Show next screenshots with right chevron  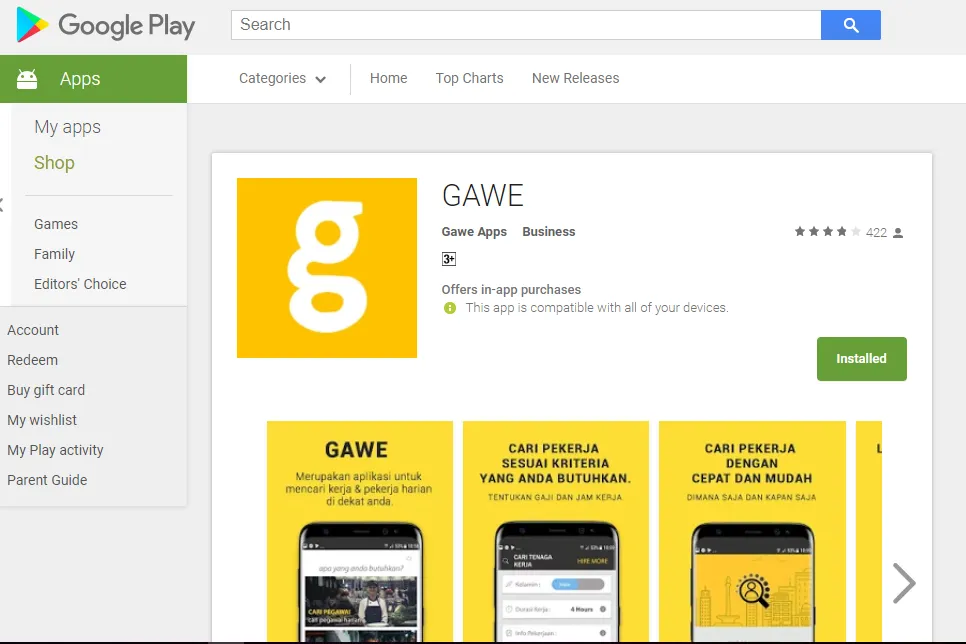904,583
